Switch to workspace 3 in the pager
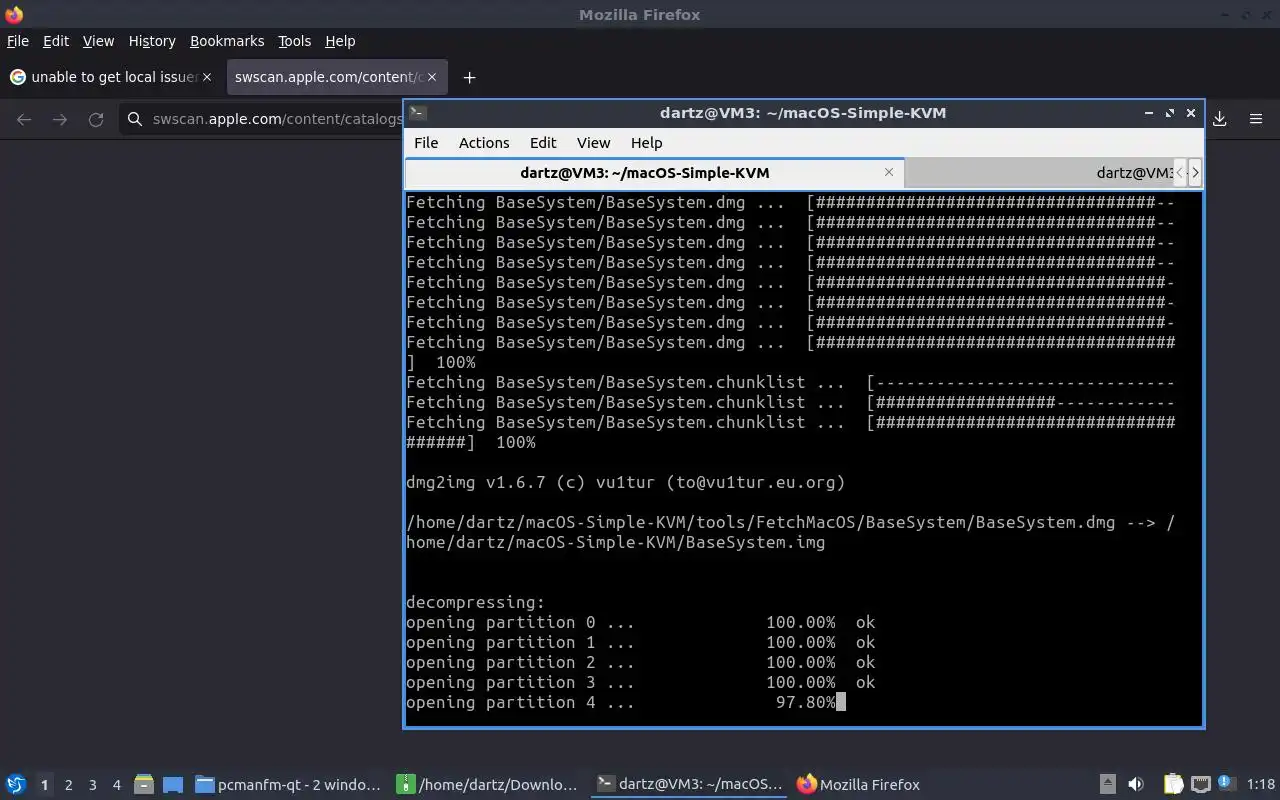 tap(93, 785)
